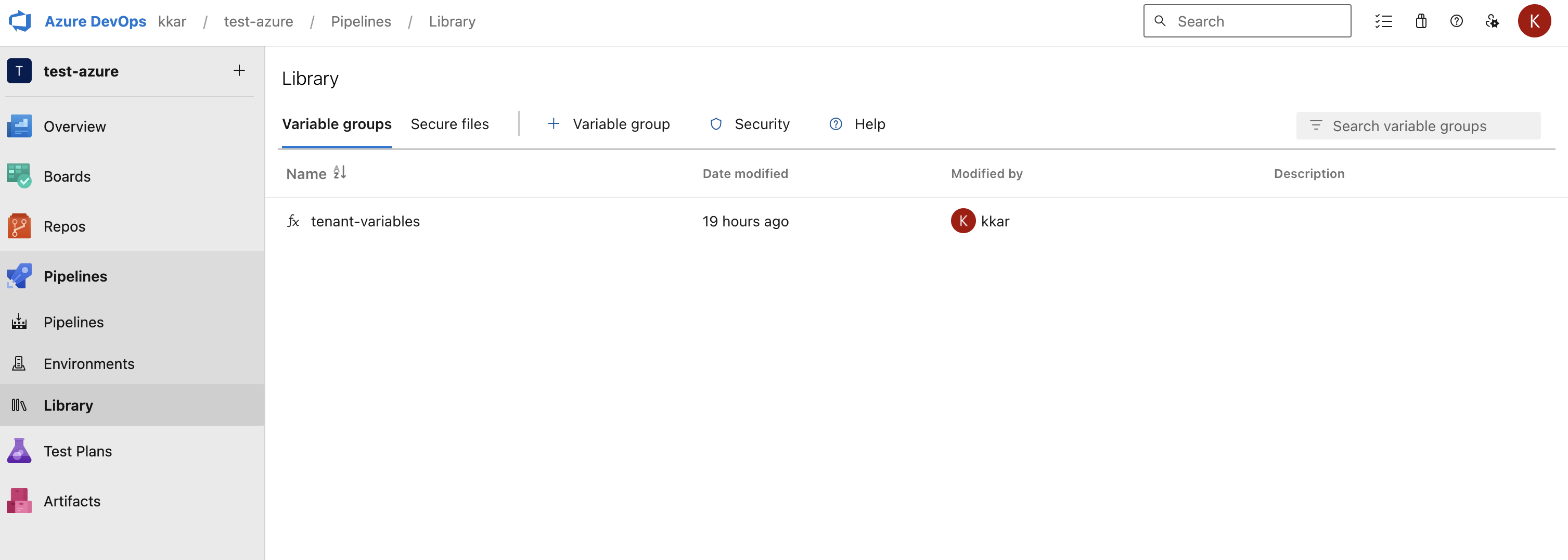Select the Variable groups tab
Image resolution: width=1568 pixels, height=560 pixels.
point(337,124)
